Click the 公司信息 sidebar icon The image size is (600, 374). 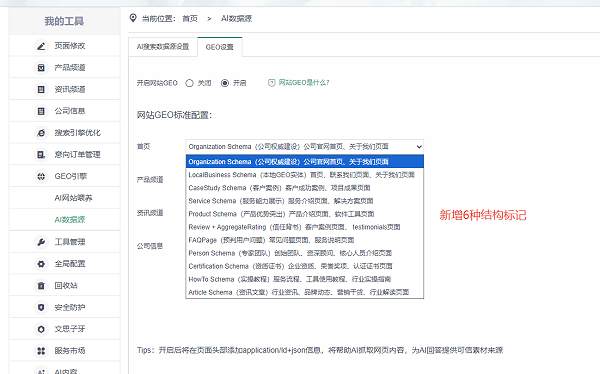pyautogui.click(x=41, y=111)
